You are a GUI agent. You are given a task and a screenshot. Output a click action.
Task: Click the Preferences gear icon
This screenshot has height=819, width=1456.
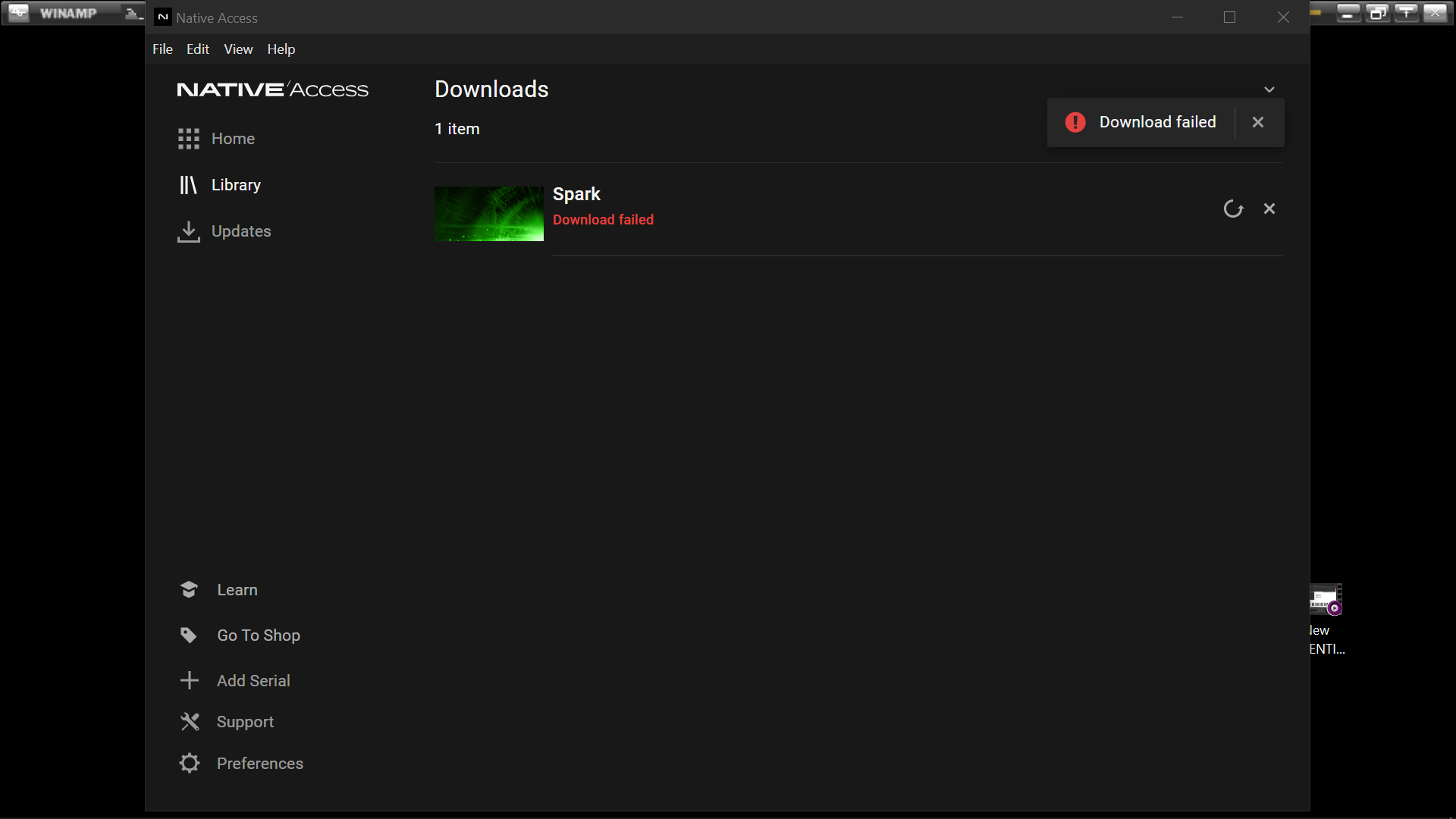pyautogui.click(x=190, y=763)
